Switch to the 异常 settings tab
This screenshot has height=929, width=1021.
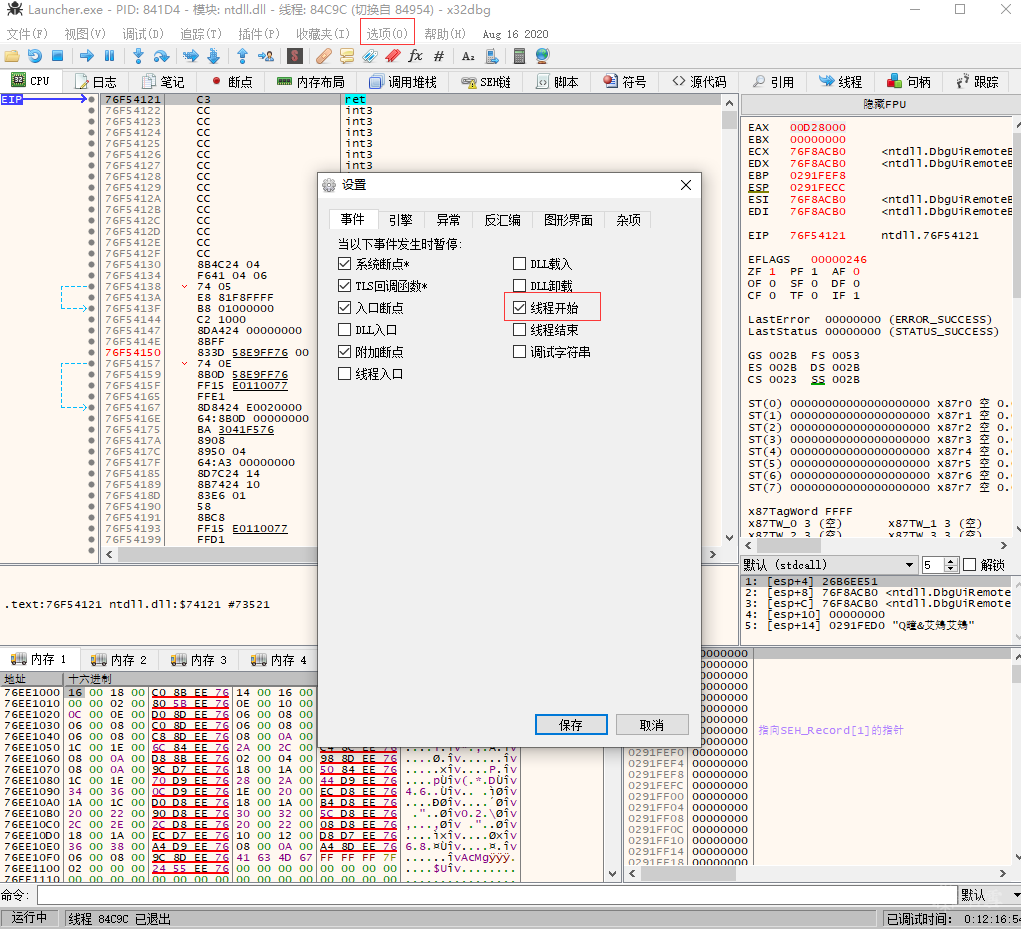(448, 220)
